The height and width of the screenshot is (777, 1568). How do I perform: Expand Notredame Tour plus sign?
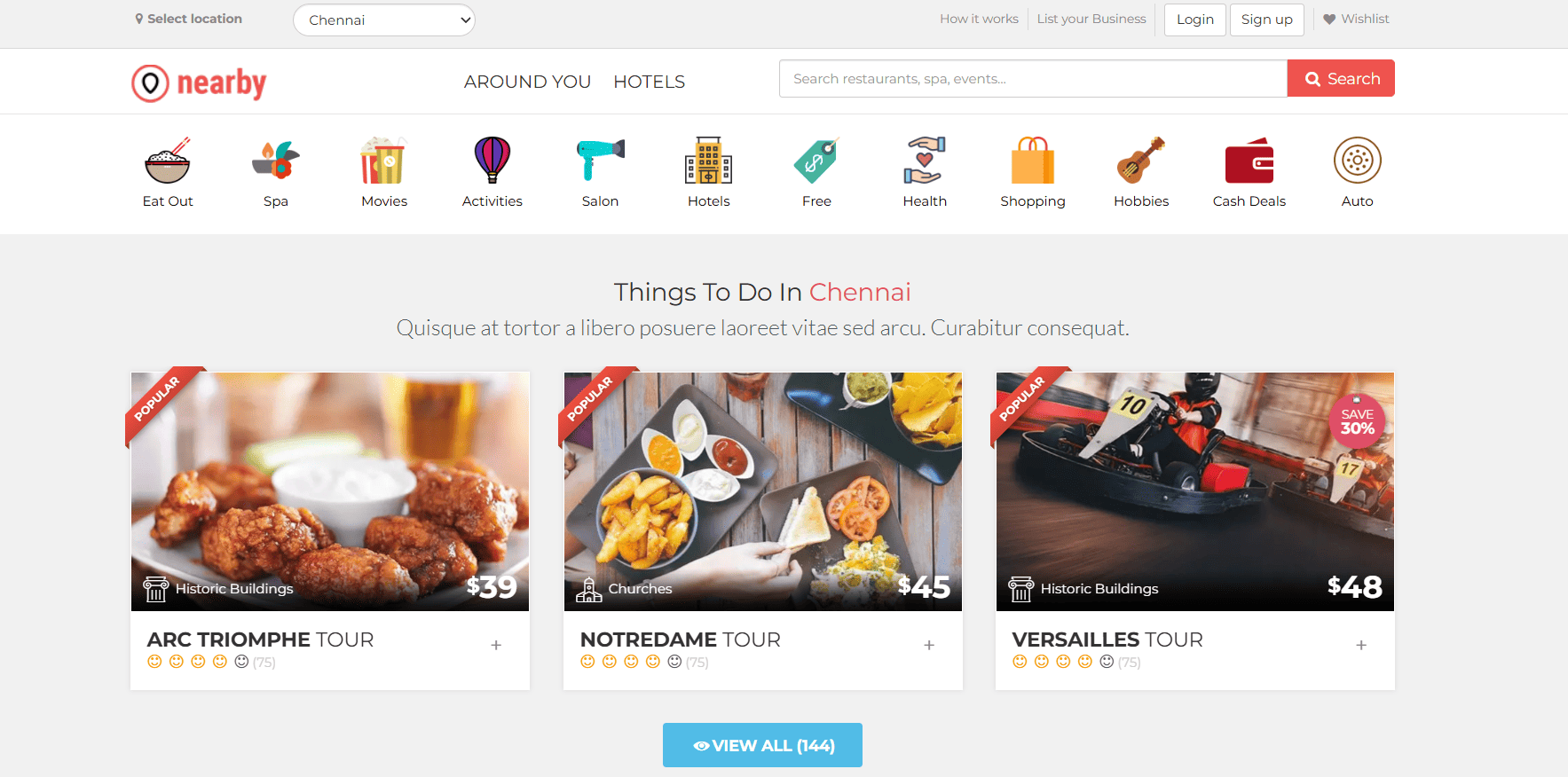(x=929, y=645)
